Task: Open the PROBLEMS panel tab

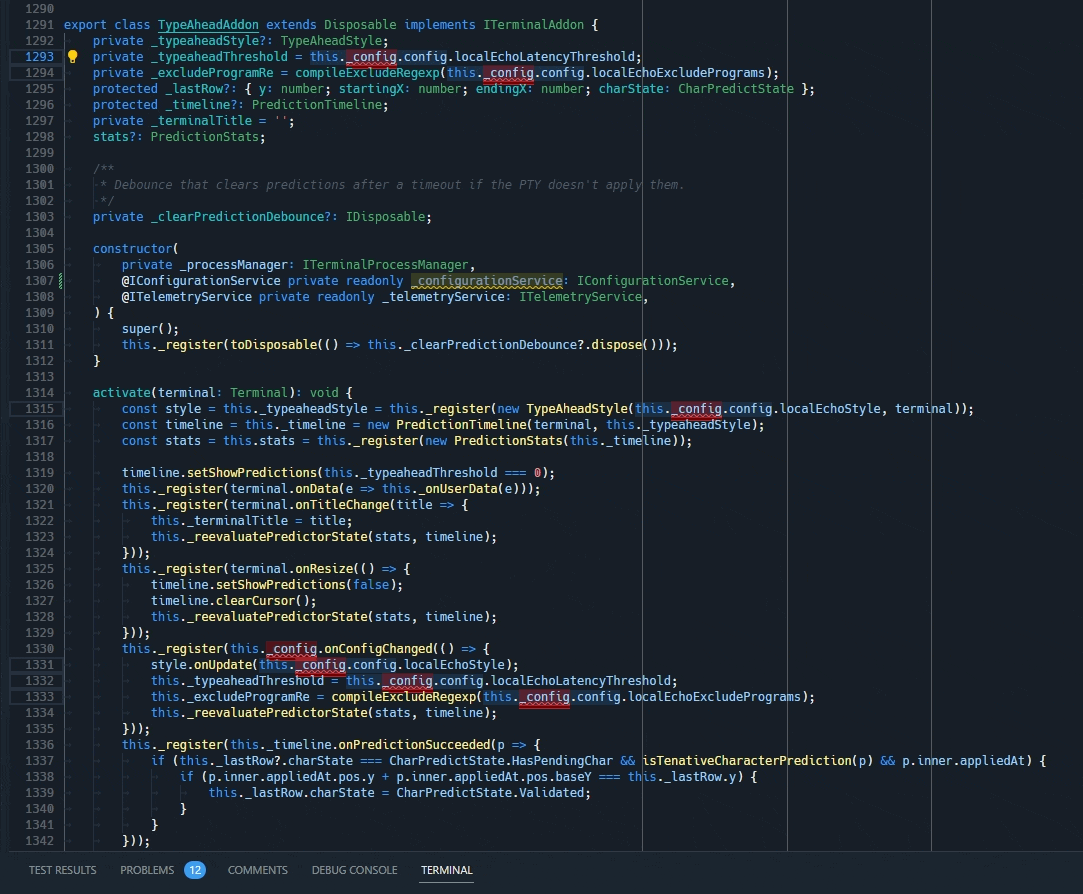Action: point(147,870)
